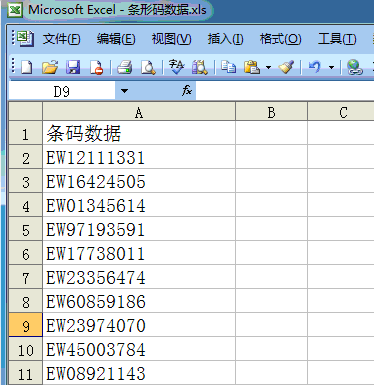The width and height of the screenshot is (374, 385).
Task: Select cell containing 条码数据
Action: [x=139, y=133]
